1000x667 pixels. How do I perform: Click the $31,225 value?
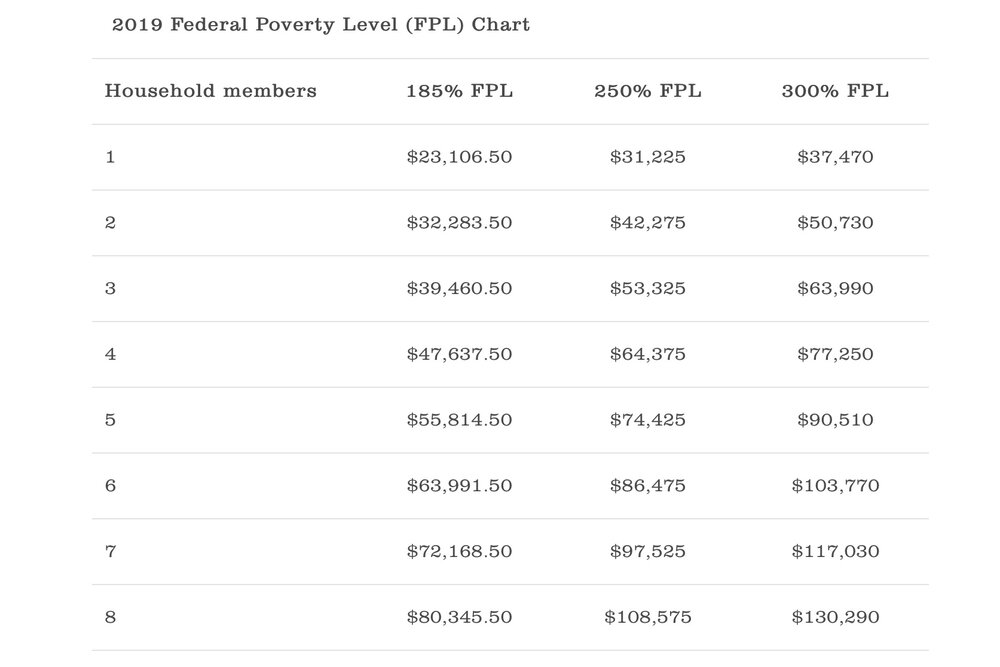point(647,157)
